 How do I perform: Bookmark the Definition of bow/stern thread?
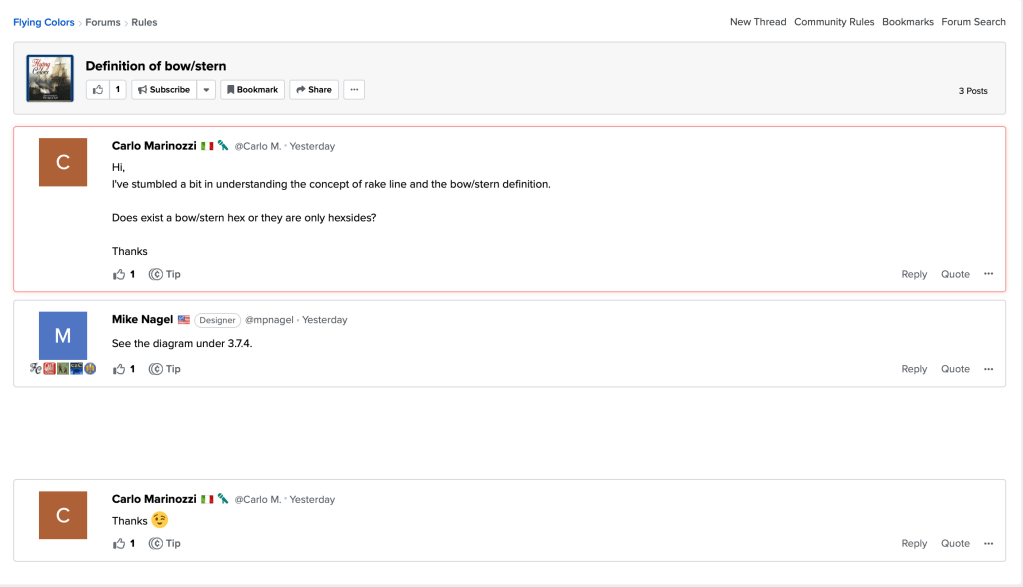coord(252,90)
